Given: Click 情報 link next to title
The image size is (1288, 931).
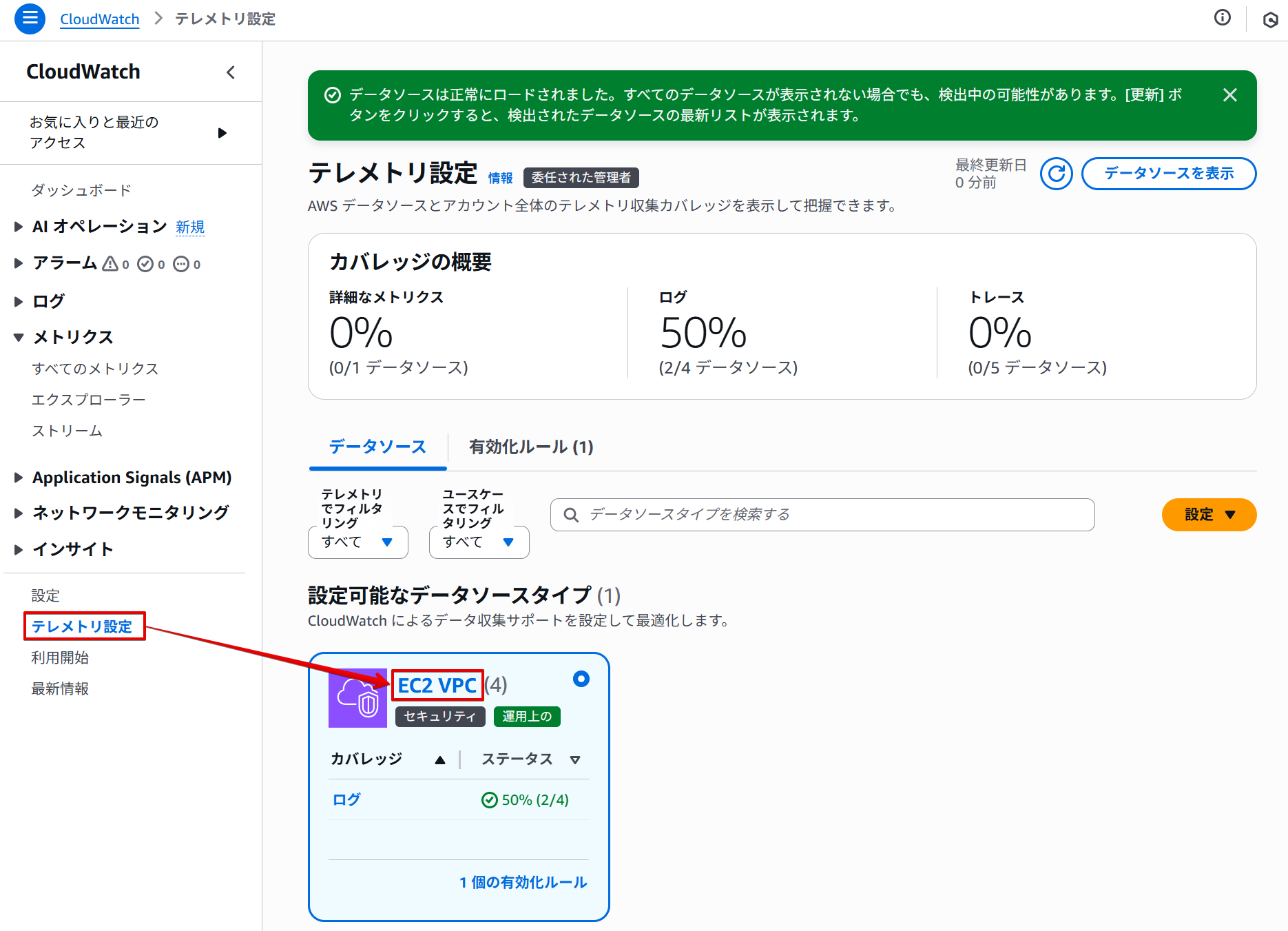Looking at the screenshot, I should tap(501, 178).
